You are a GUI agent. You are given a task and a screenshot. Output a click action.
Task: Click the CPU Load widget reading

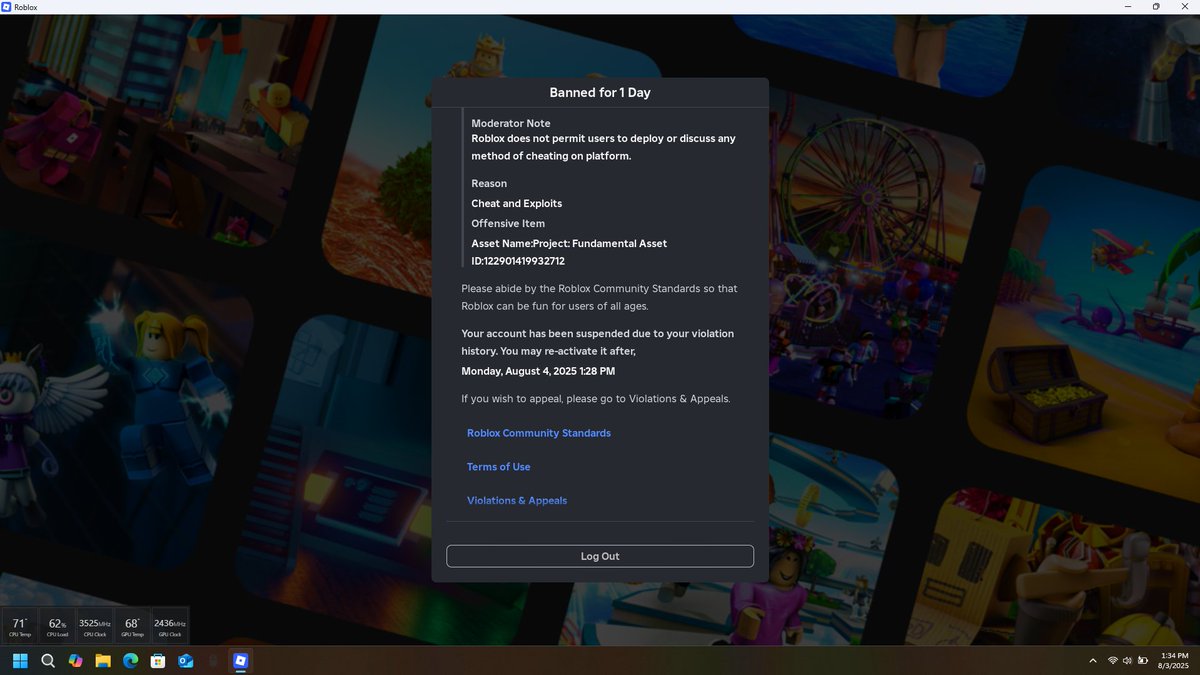(x=57, y=627)
